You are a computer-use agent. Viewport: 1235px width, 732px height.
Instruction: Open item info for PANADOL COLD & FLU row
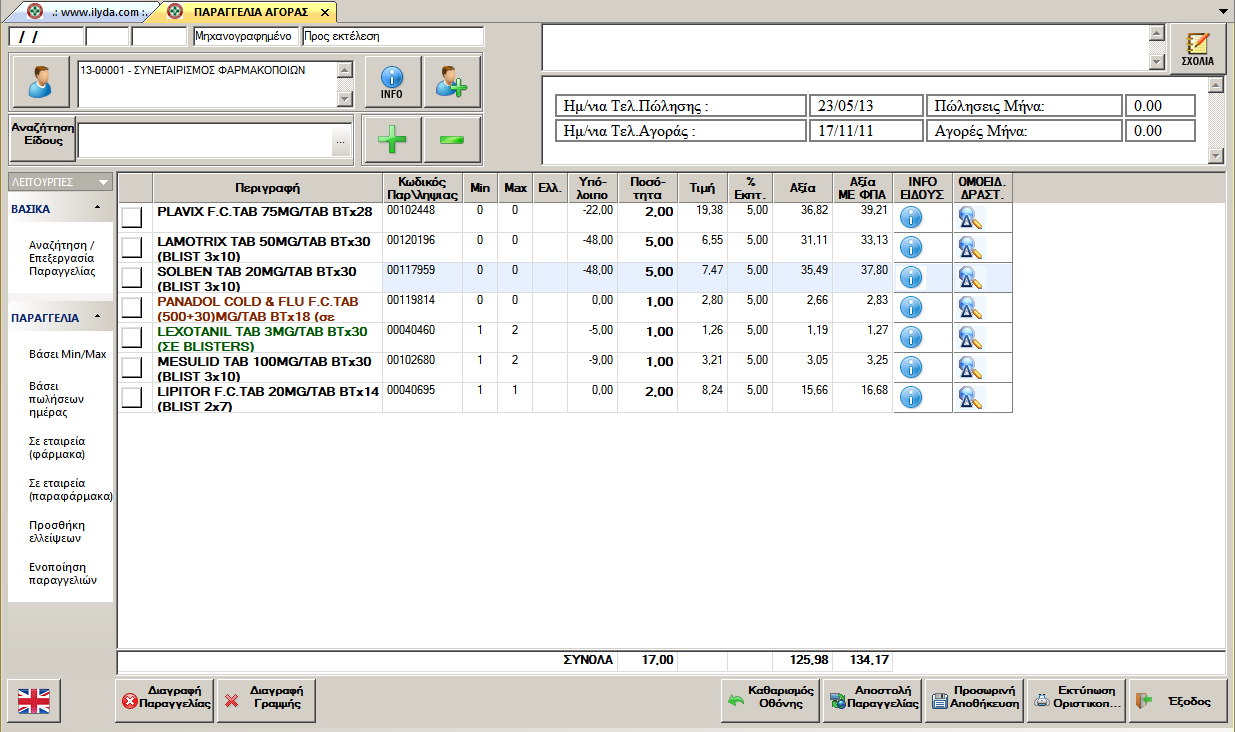[x=911, y=308]
